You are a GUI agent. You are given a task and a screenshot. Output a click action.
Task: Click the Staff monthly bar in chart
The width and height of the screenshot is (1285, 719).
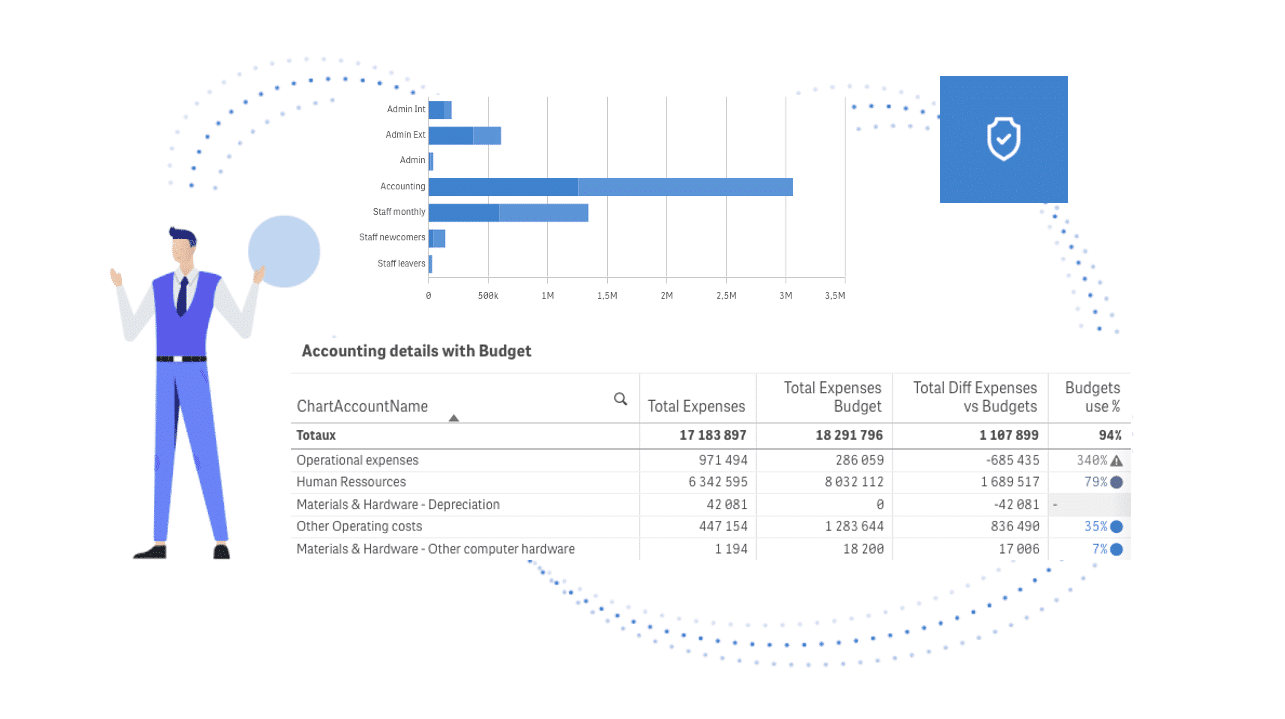508,213
